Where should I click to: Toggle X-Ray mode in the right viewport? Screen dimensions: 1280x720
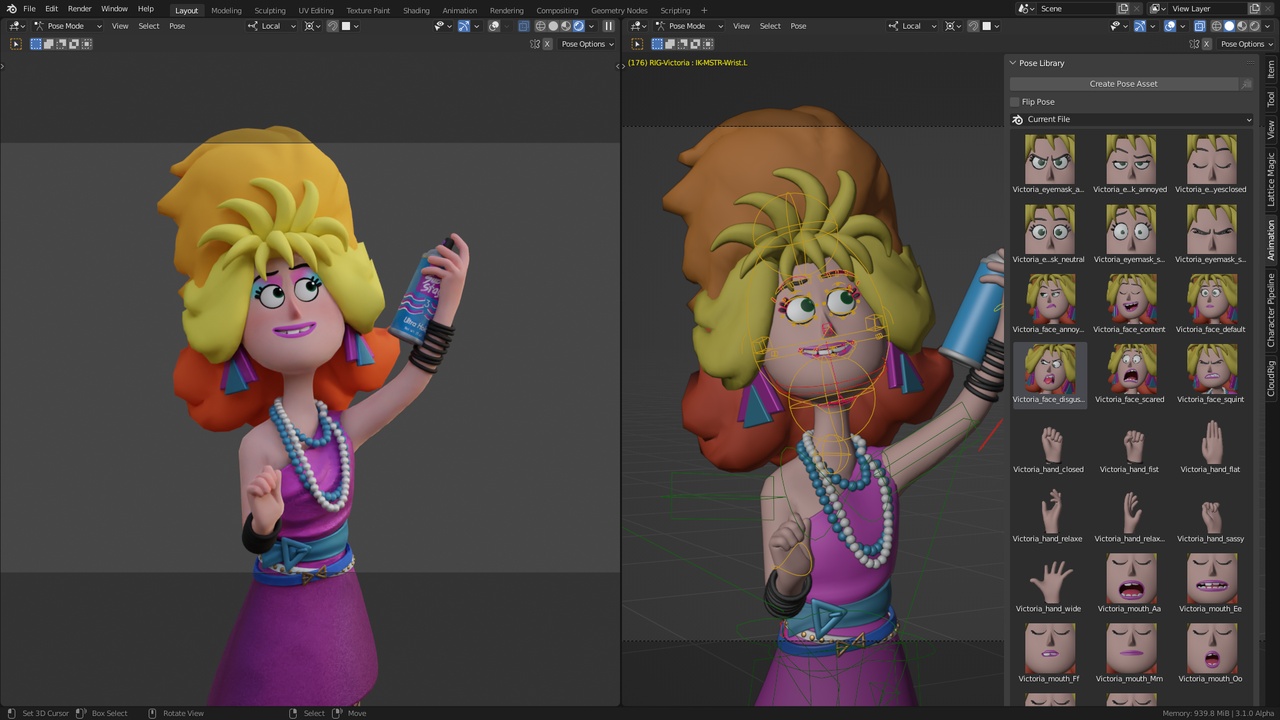(x=1200, y=26)
